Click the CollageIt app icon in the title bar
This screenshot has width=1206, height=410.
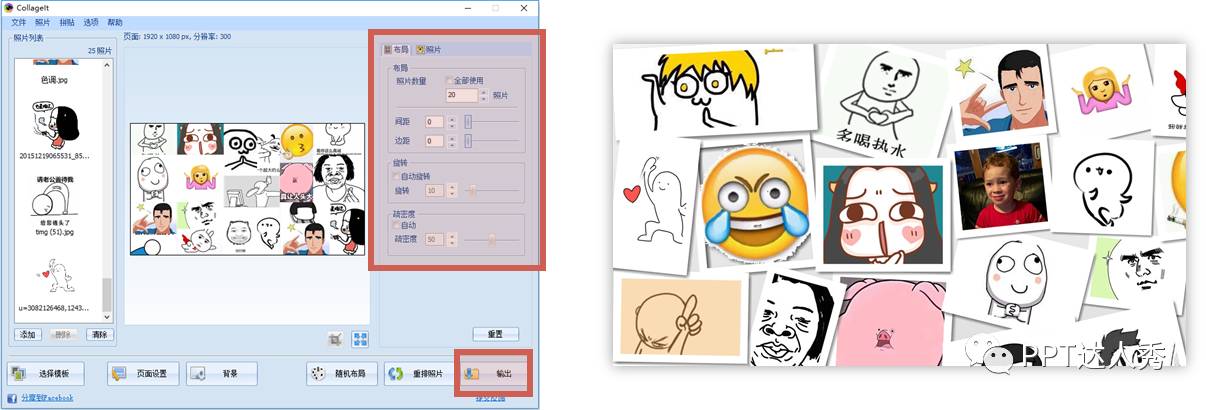point(9,7)
